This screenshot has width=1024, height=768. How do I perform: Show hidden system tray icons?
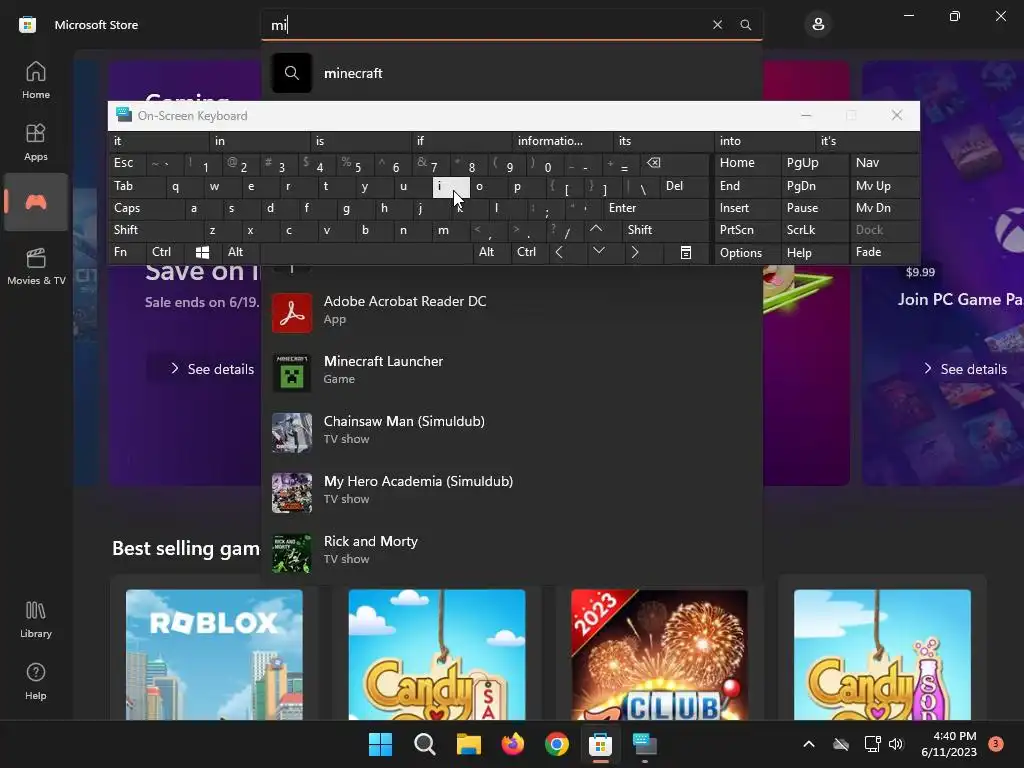point(808,744)
